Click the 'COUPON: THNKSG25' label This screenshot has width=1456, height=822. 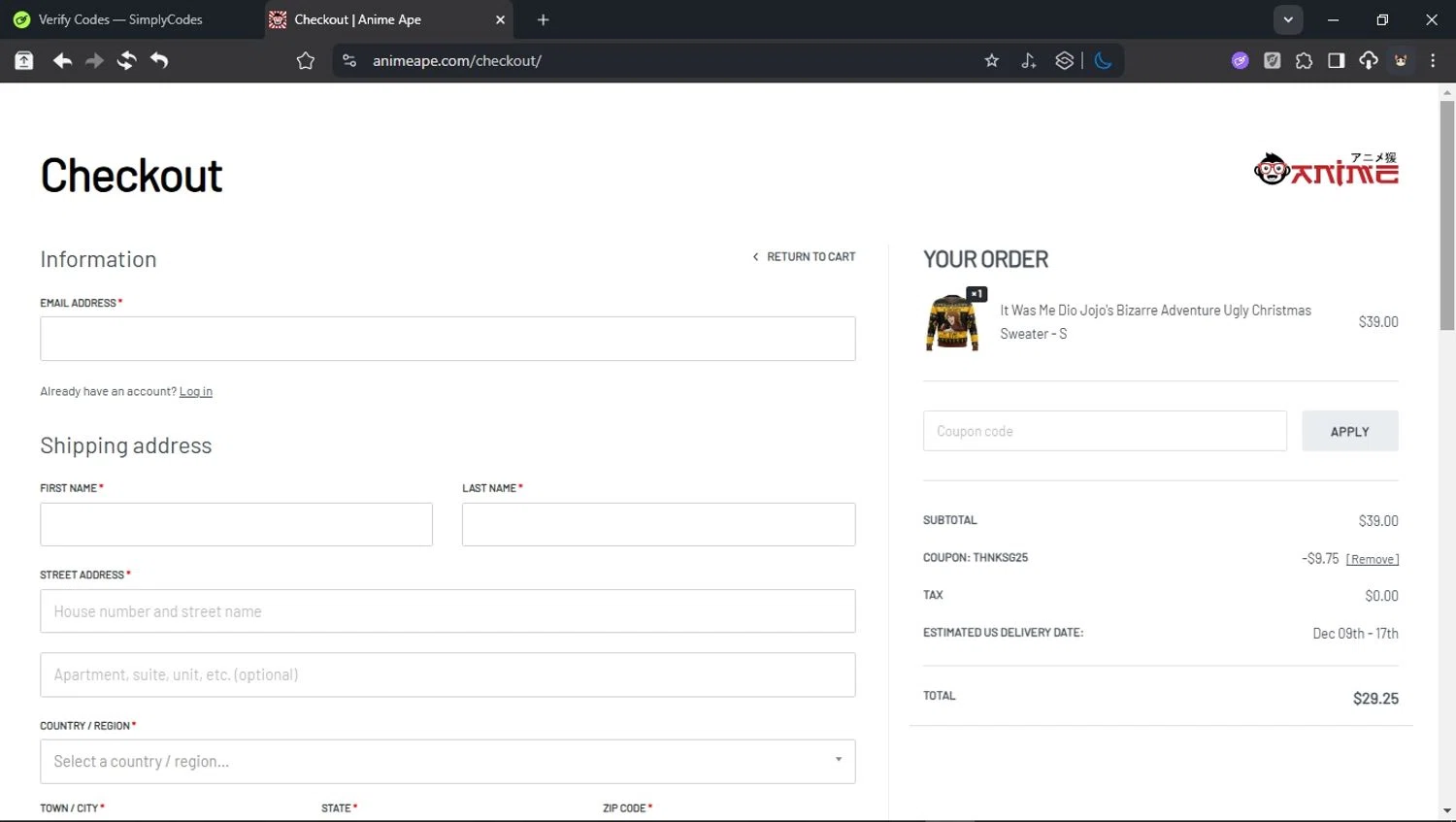coord(976,558)
